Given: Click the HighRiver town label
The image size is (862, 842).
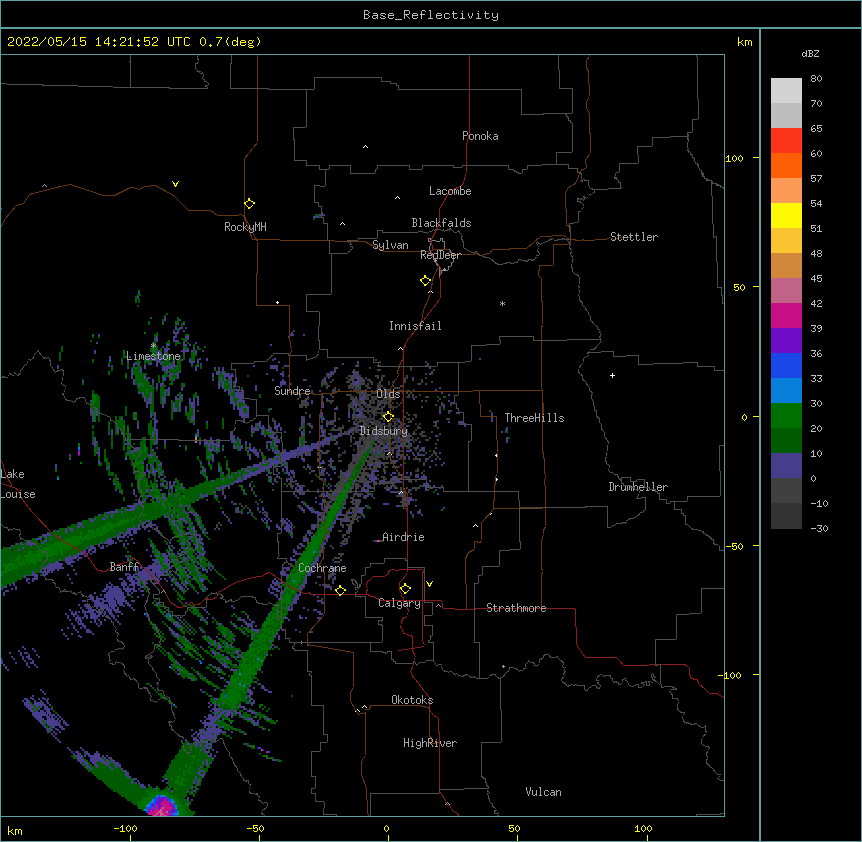Looking at the screenshot, I should click(x=430, y=743).
